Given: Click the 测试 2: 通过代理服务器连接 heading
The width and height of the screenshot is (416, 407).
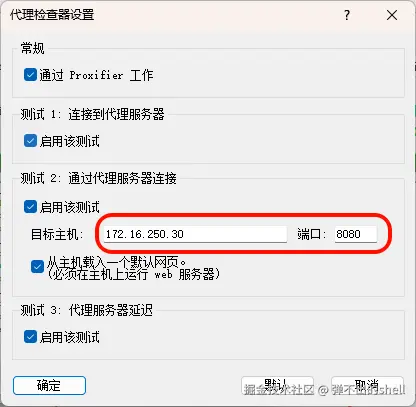Looking at the screenshot, I should coord(98,178).
